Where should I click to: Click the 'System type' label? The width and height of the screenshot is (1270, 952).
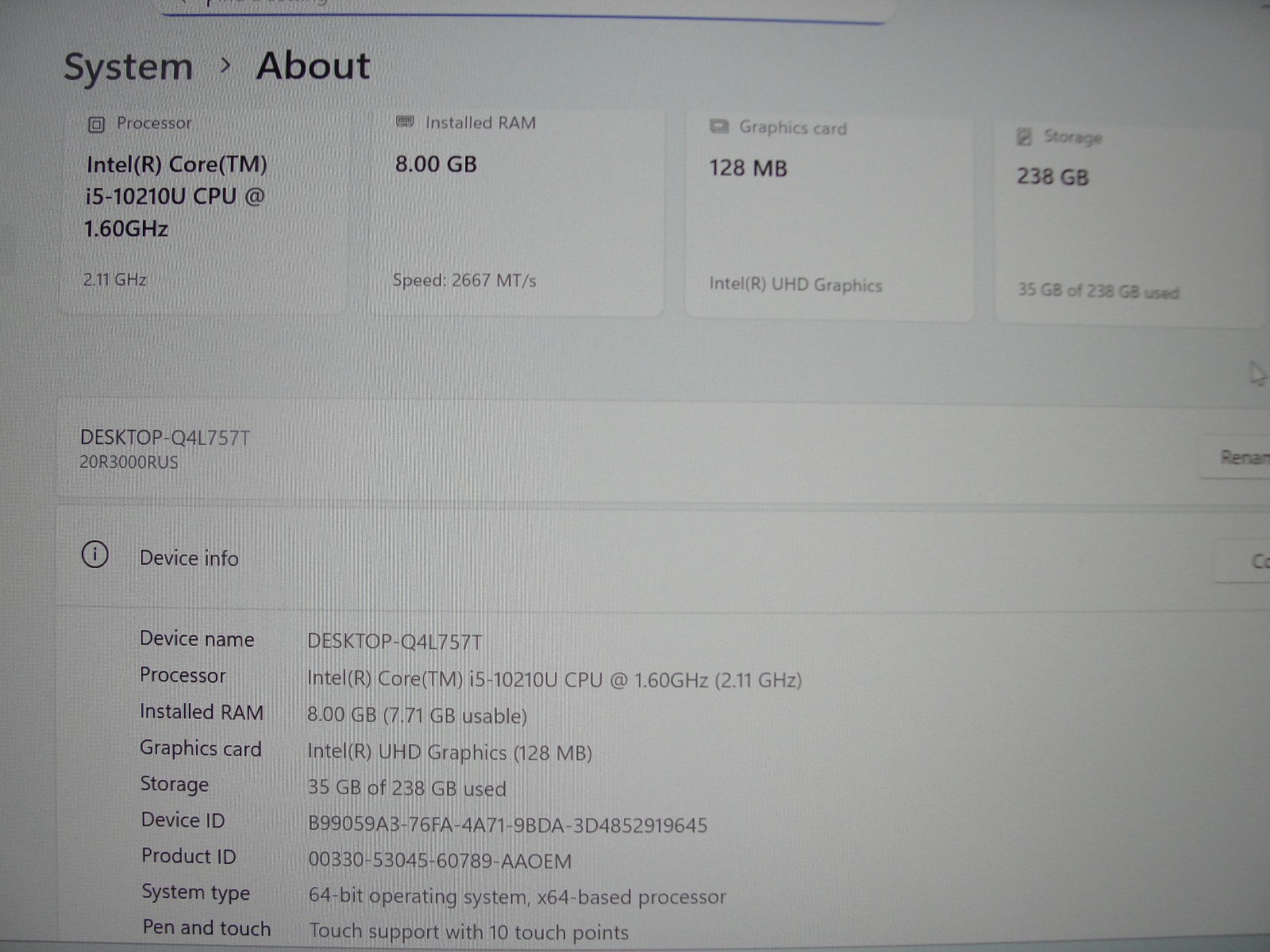(x=195, y=892)
